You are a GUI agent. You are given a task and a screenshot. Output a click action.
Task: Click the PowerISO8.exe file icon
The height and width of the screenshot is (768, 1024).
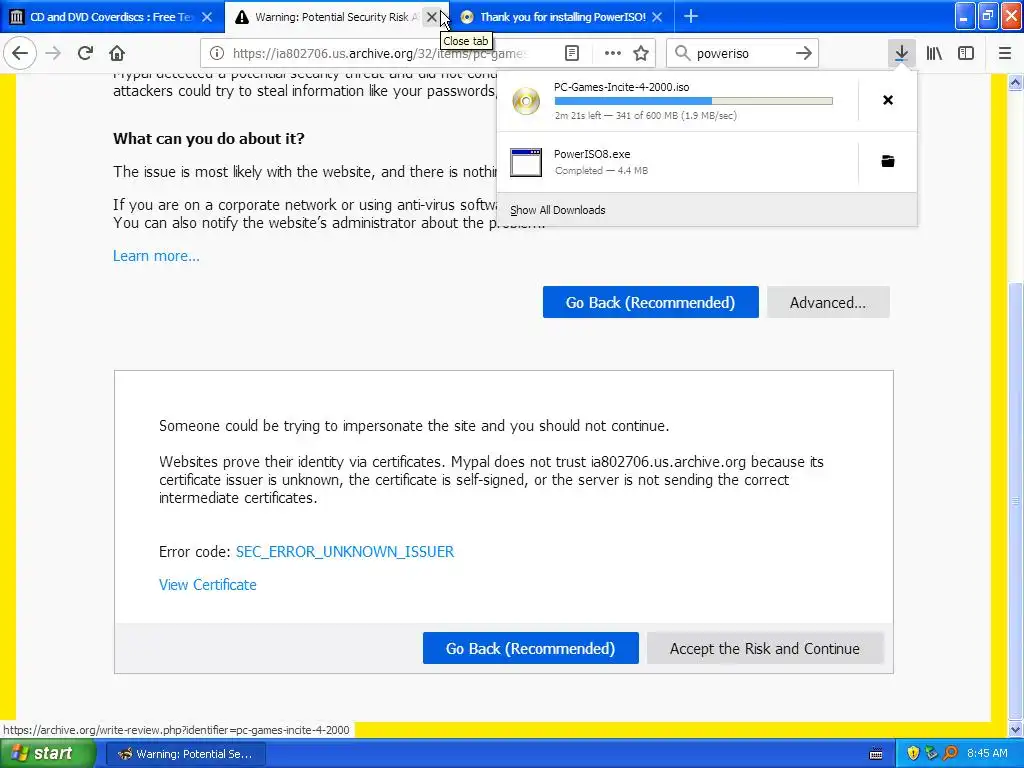[526, 162]
